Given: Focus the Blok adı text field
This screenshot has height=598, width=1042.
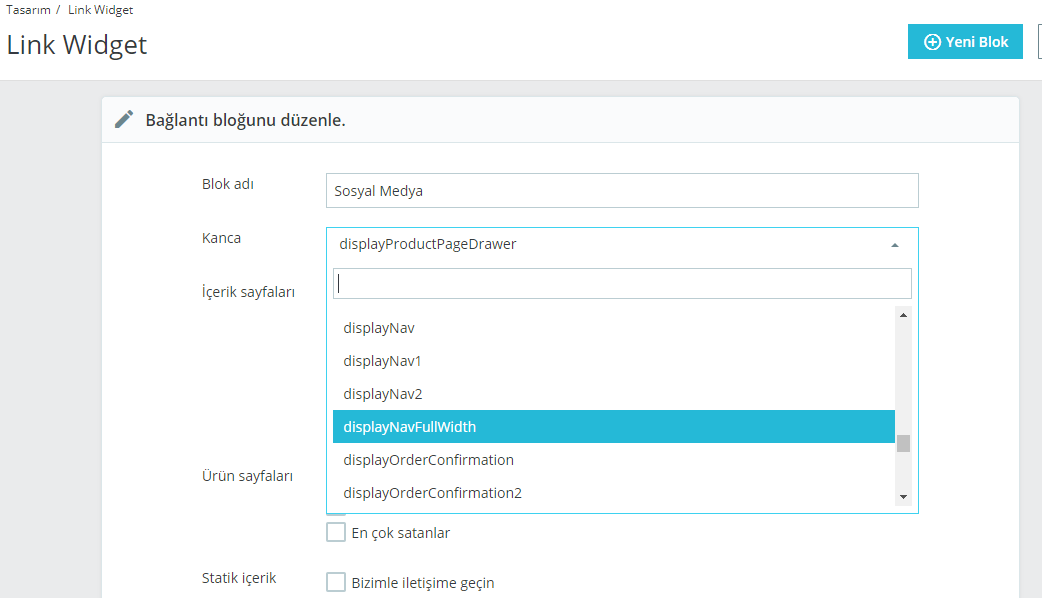Looking at the screenshot, I should (x=622, y=191).
